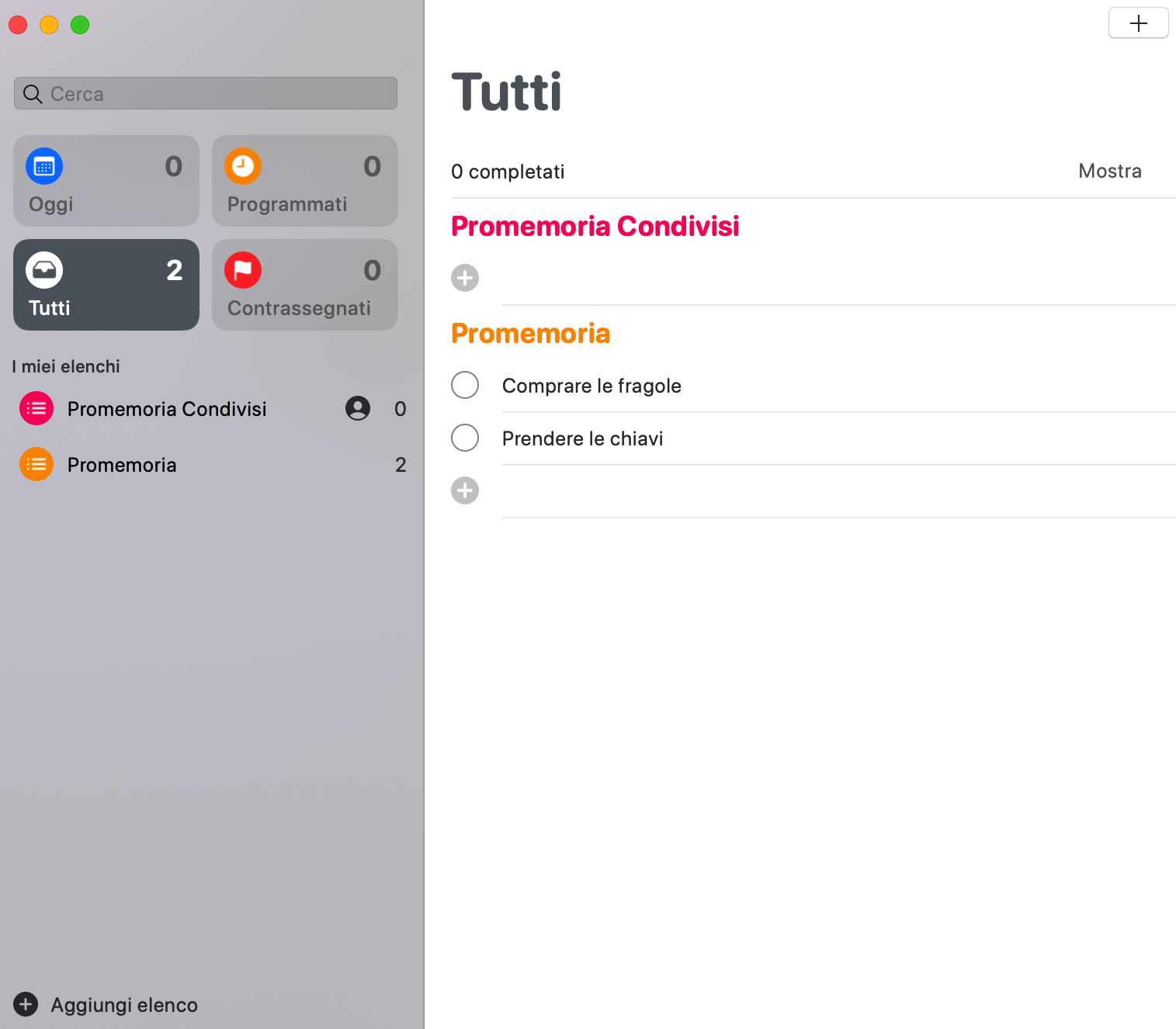Image resolution: width=1176 pixels, height=1029 pixels.
Task: Focus the Cerca search field
Action: click(206, 93)
